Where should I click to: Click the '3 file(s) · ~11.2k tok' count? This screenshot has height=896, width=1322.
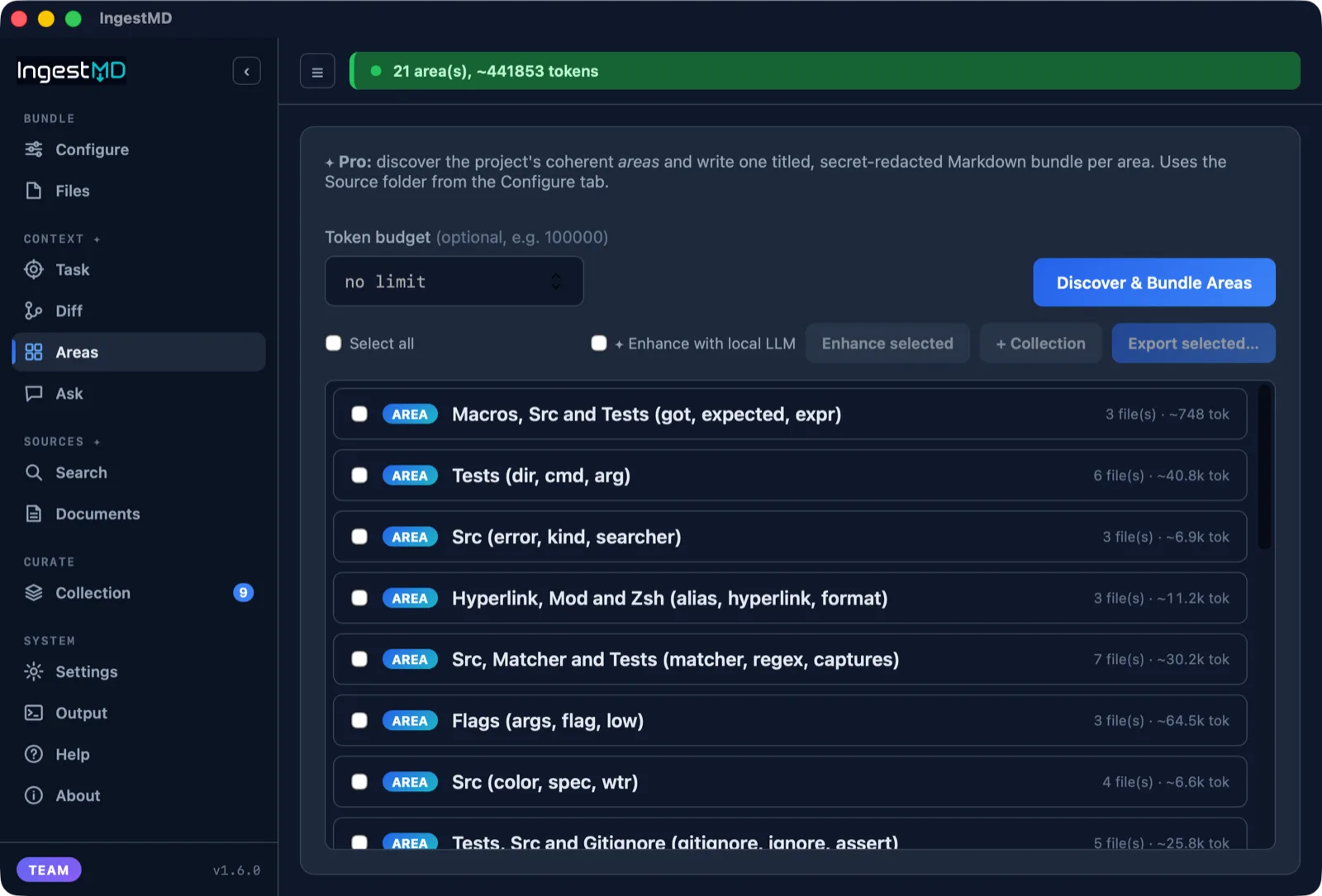pyautogui.click(x=1162, y=598)
